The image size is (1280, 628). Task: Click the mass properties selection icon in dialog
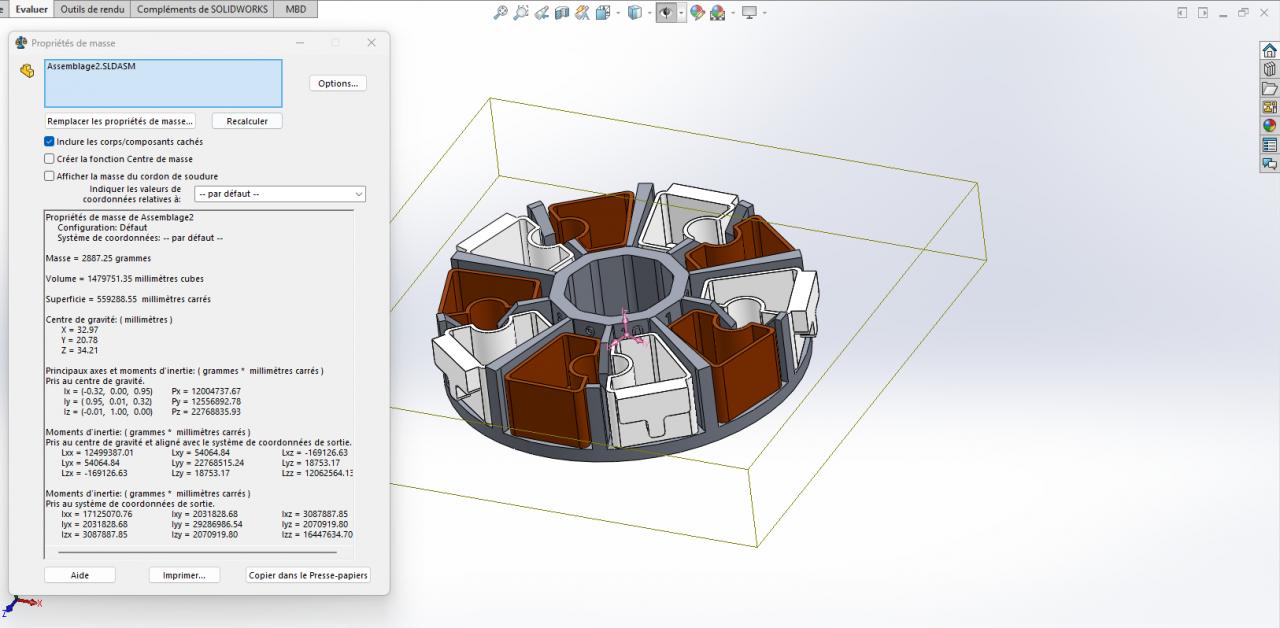[27, 71]
